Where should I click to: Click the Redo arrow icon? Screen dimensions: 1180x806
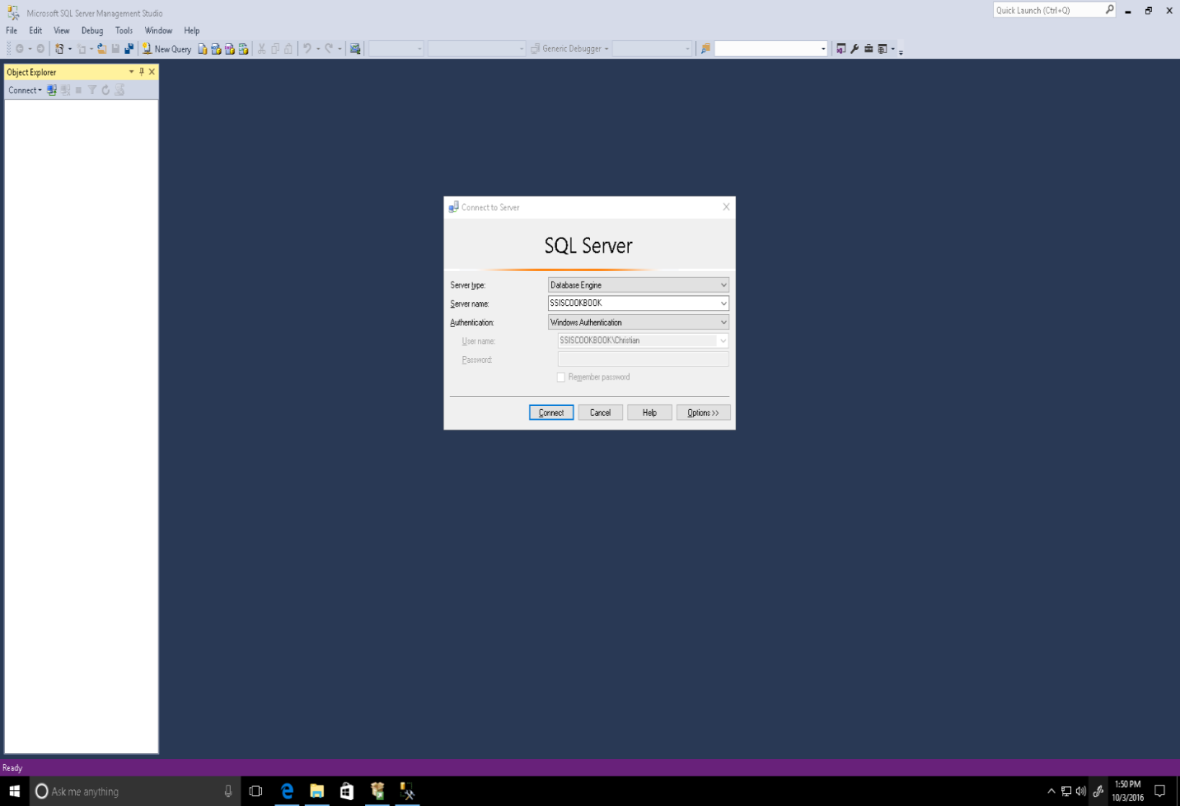(x=328, y=49)
